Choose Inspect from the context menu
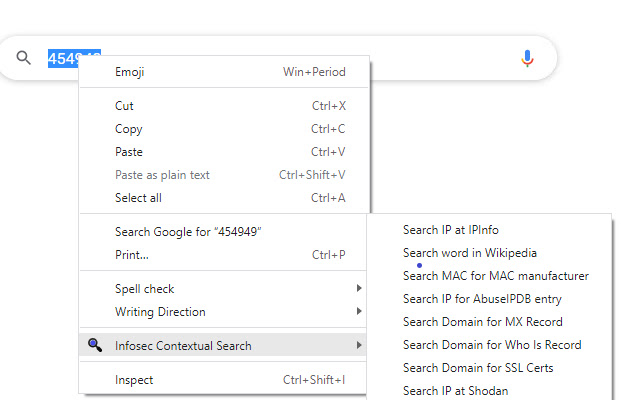 [x=134, y=380]
